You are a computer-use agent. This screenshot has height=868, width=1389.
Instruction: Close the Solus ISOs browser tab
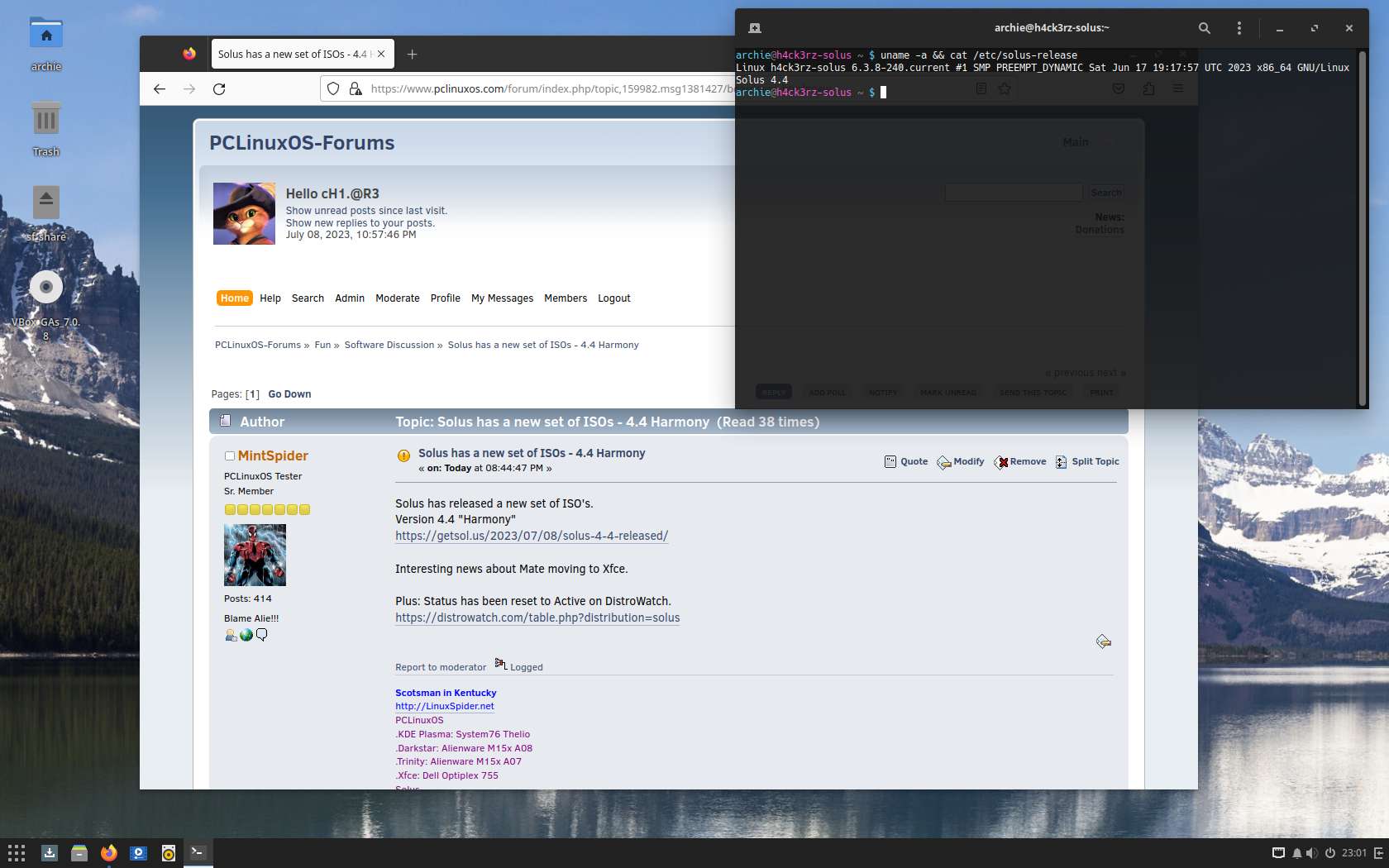click(381, 54)
